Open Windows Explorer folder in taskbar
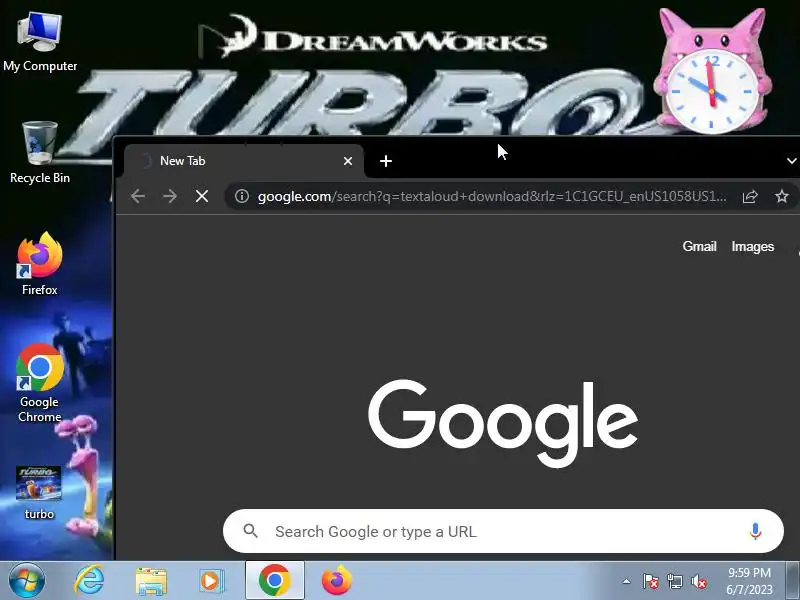The image size is (800, 600). click(151, 581)
